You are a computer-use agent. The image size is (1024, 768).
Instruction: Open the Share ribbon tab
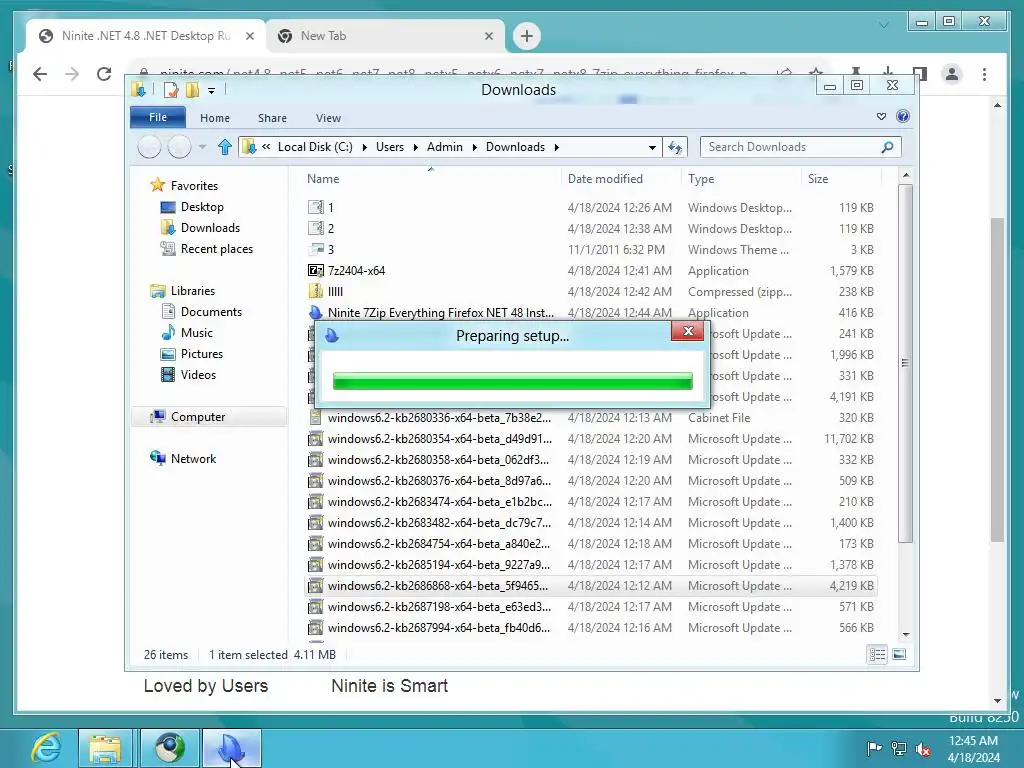pyautogui.click(x=272, y=118)
